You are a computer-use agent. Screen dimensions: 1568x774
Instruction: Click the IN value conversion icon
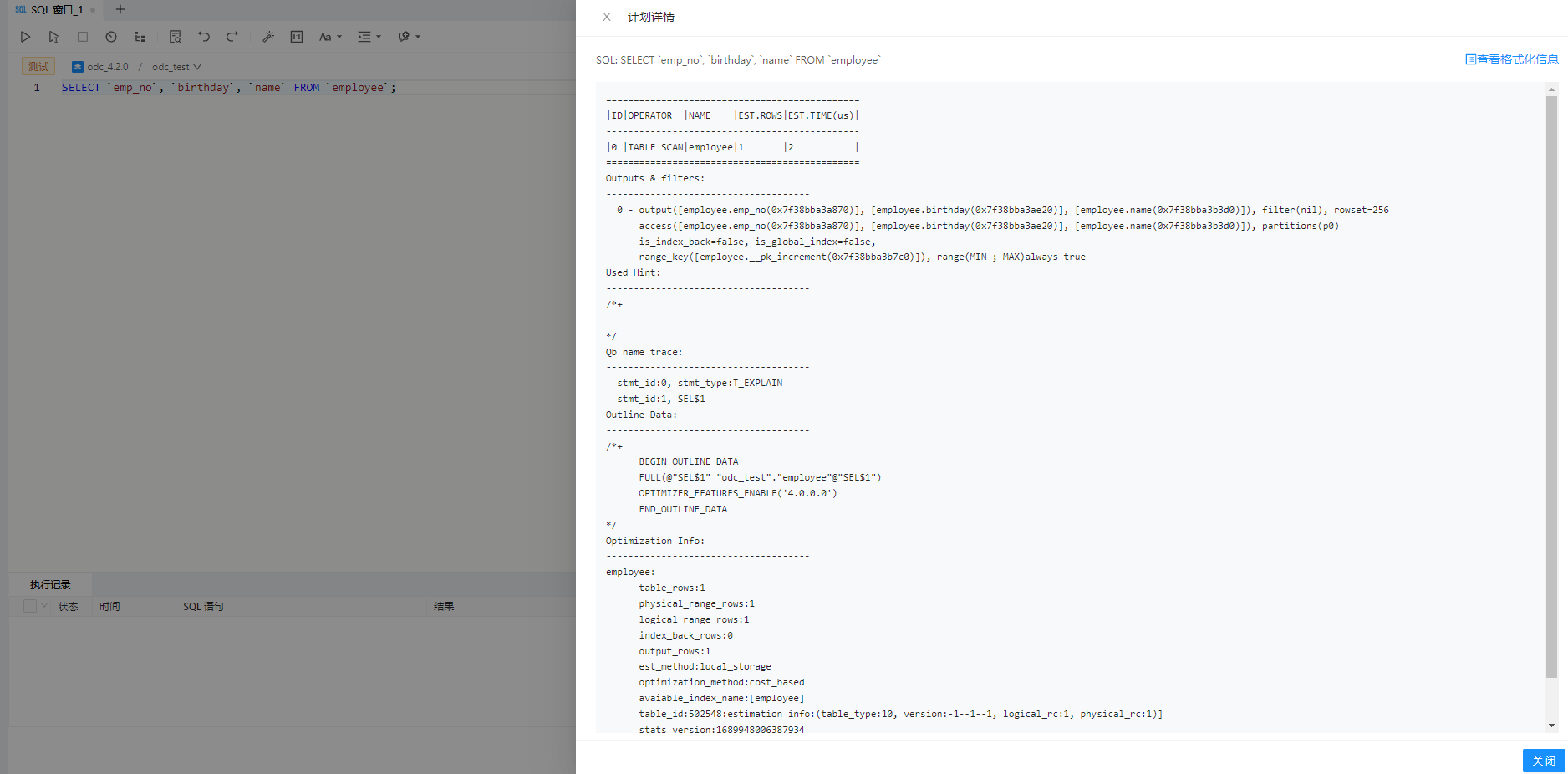click(x=297, y=37)
